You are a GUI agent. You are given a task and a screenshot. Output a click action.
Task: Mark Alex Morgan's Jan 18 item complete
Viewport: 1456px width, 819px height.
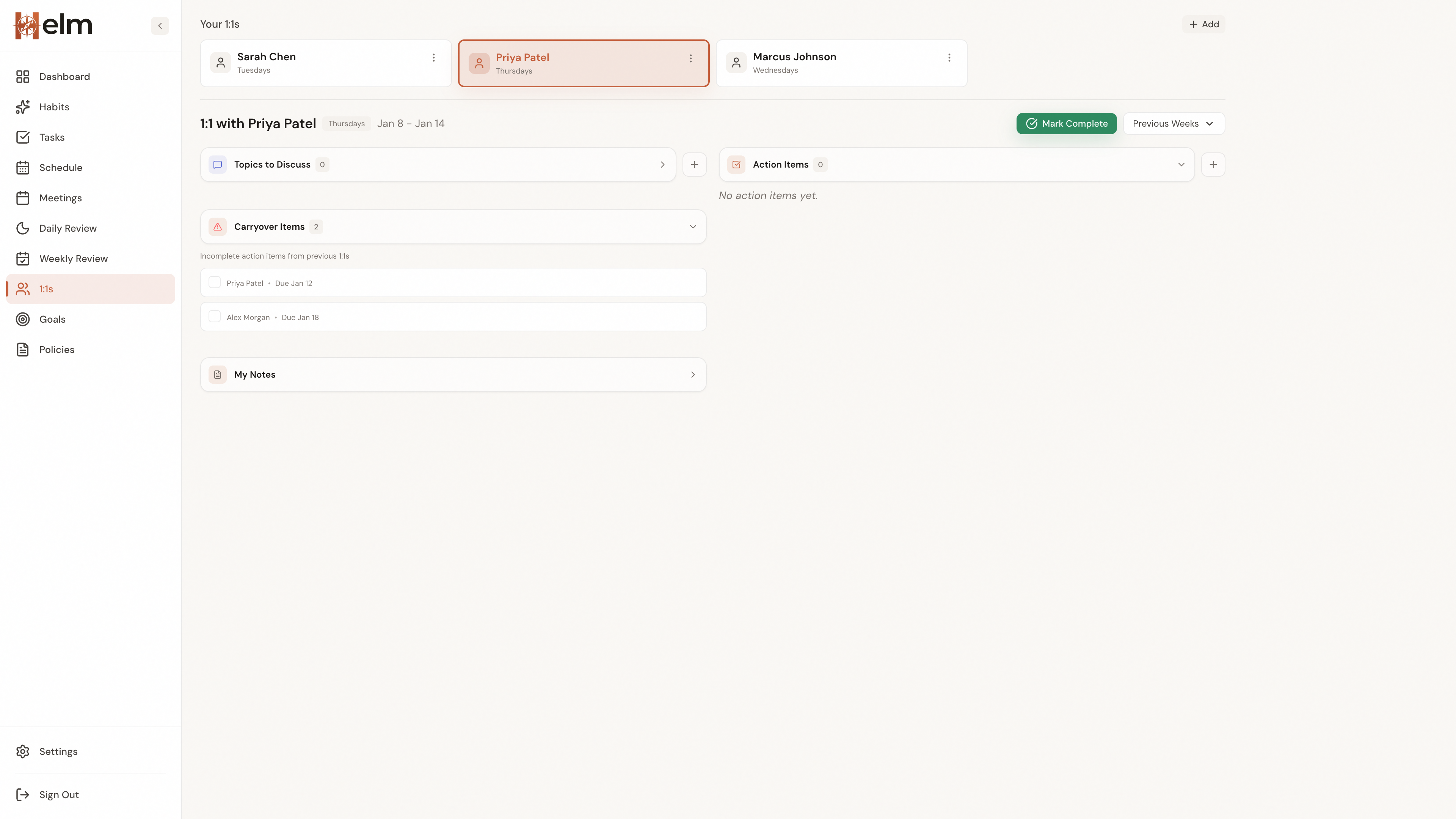click(x=215, y=317)
